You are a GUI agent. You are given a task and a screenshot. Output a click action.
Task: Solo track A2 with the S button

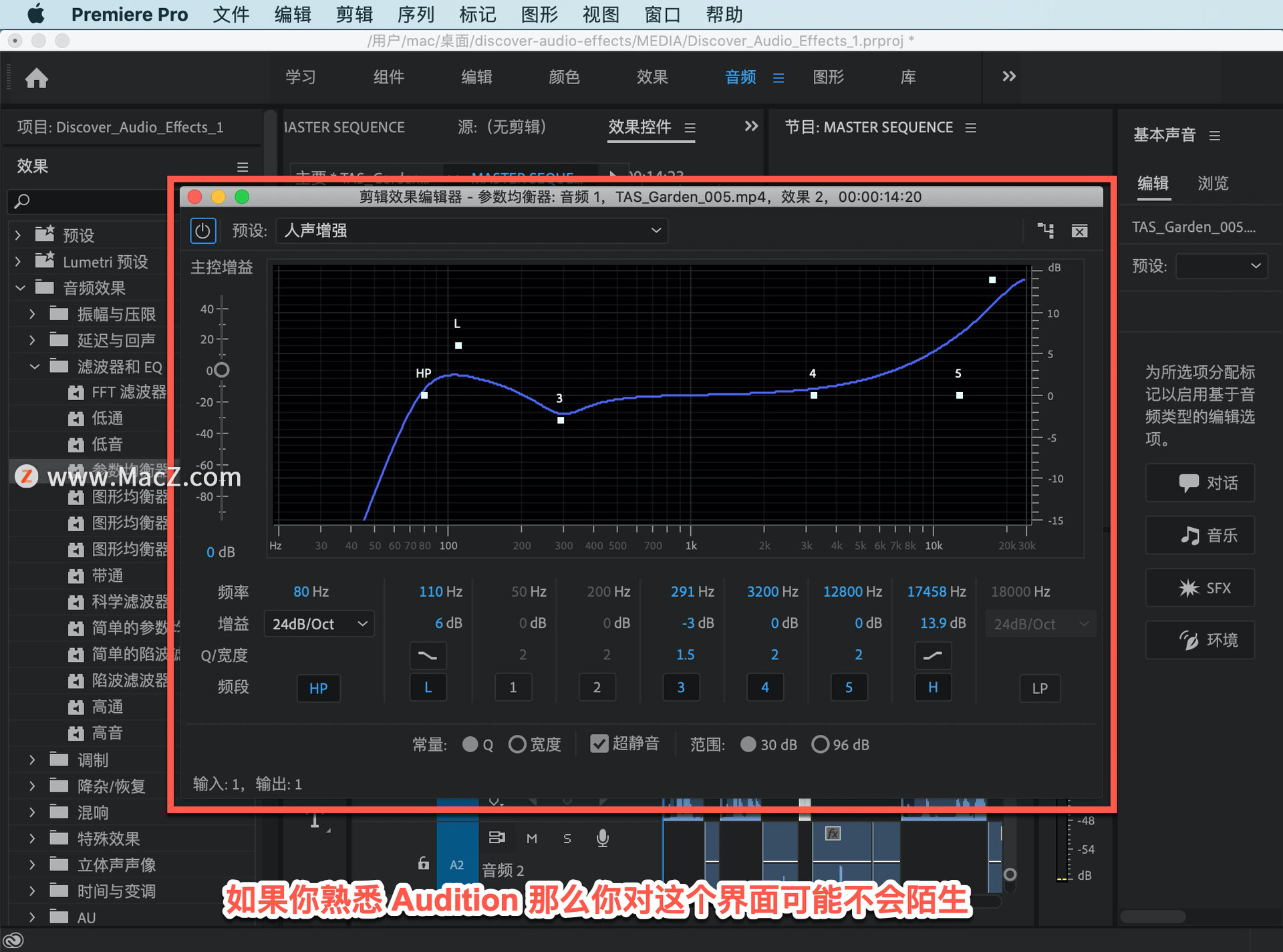pos(567,838)
